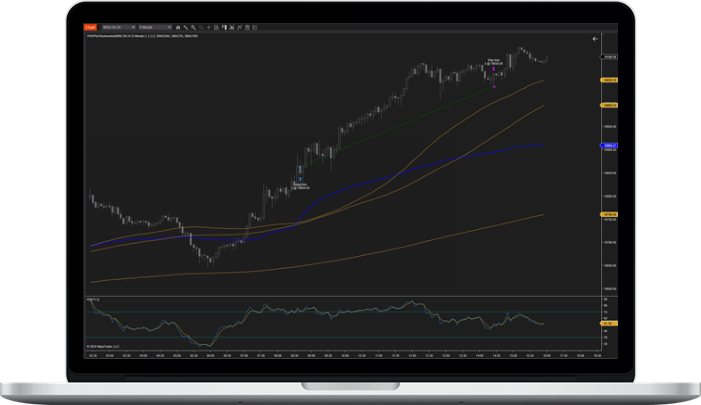Select the magenta stop loss arrow marker

493,85
